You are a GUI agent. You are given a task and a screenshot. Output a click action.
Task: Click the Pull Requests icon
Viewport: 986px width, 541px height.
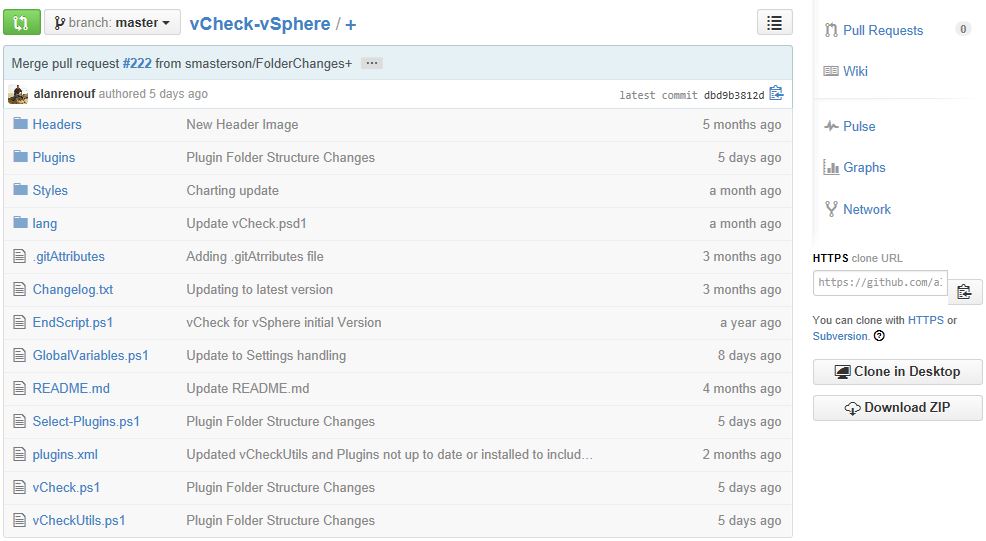coord(831,30)
